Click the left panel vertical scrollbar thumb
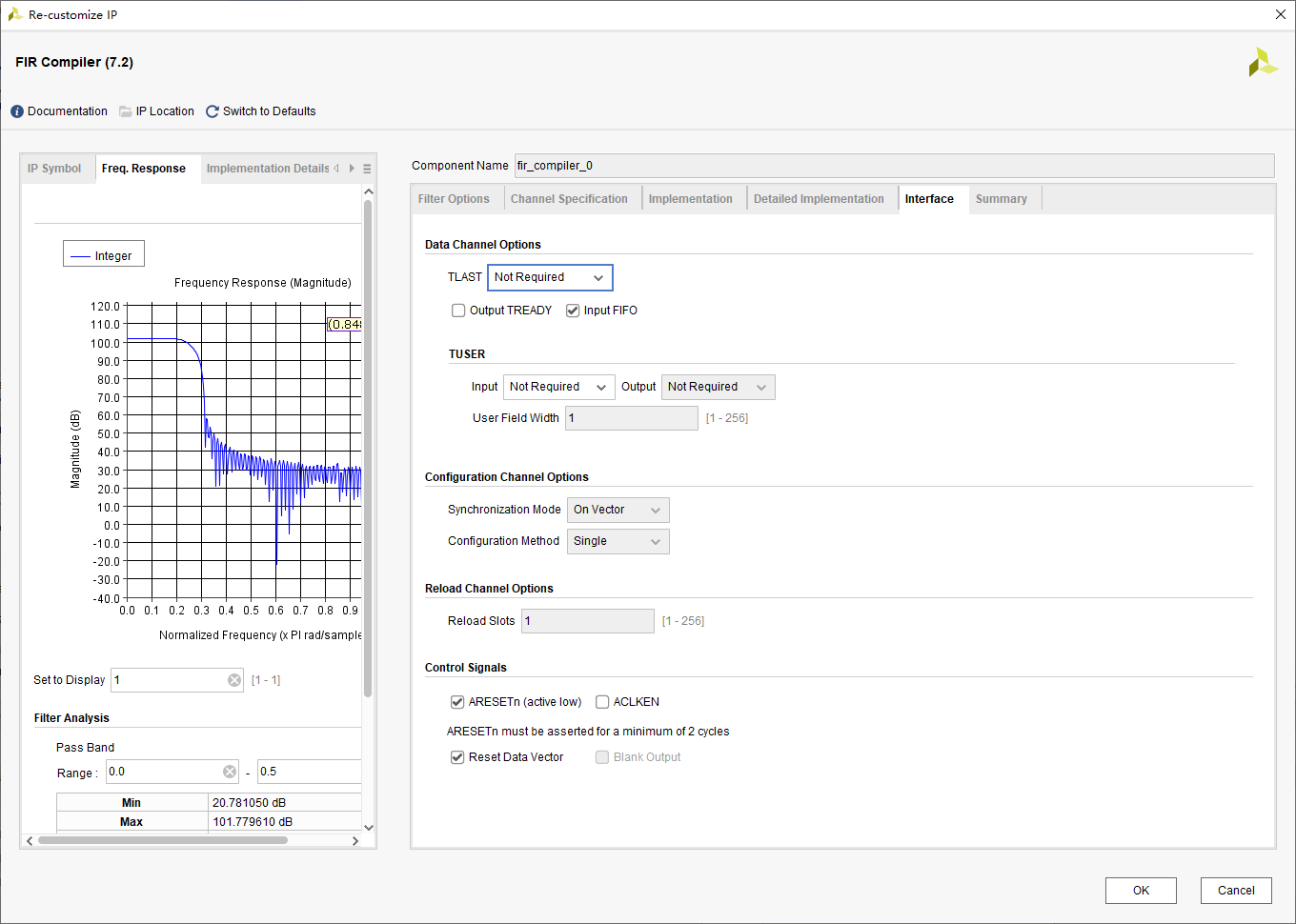Image resolution: width=1296 pixels, height=924 pixels. [x=368, y=448]
